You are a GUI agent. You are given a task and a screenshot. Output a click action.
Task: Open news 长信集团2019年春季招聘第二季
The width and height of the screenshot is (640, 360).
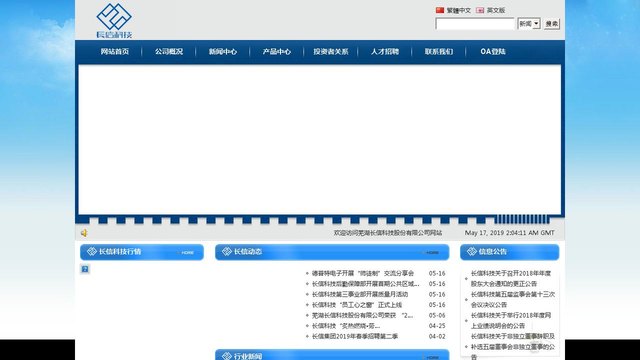point(355,336)
